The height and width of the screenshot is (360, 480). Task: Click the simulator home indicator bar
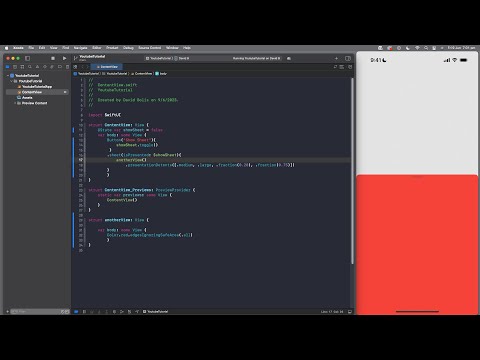[x=417, y=312]
